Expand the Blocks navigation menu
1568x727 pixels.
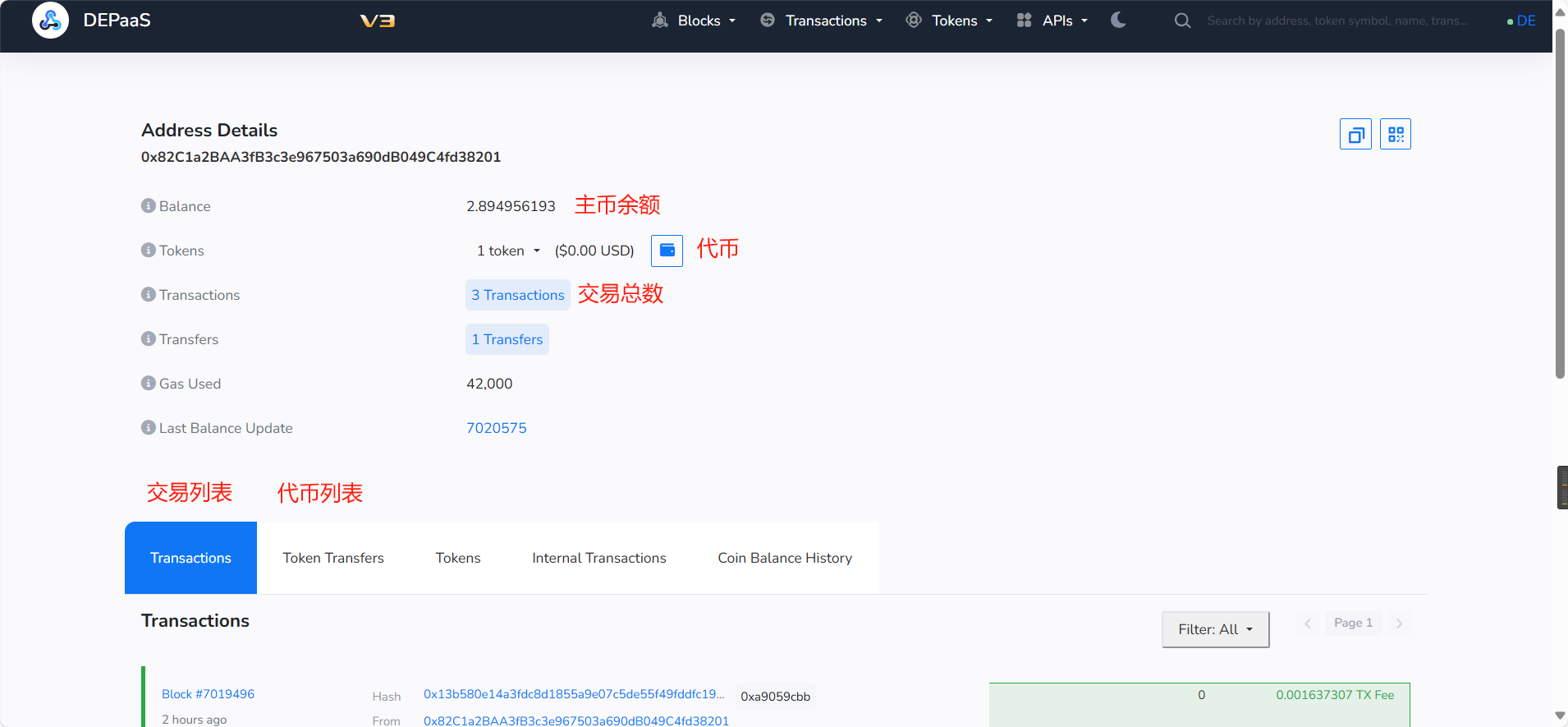pyautogui.click(x=695, y=21)
